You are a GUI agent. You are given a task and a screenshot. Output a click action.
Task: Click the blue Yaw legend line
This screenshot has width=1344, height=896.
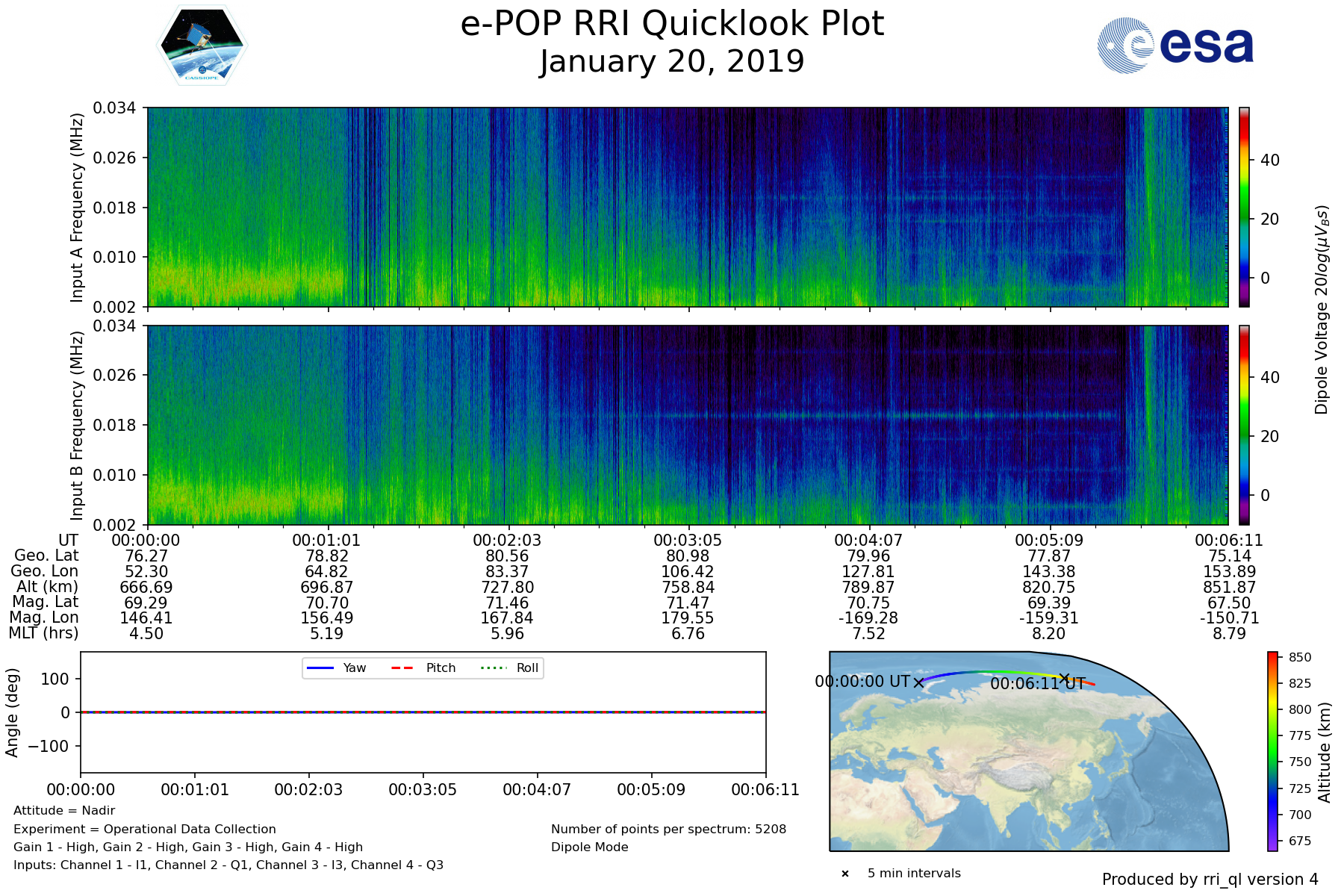(x=320, y=668)
